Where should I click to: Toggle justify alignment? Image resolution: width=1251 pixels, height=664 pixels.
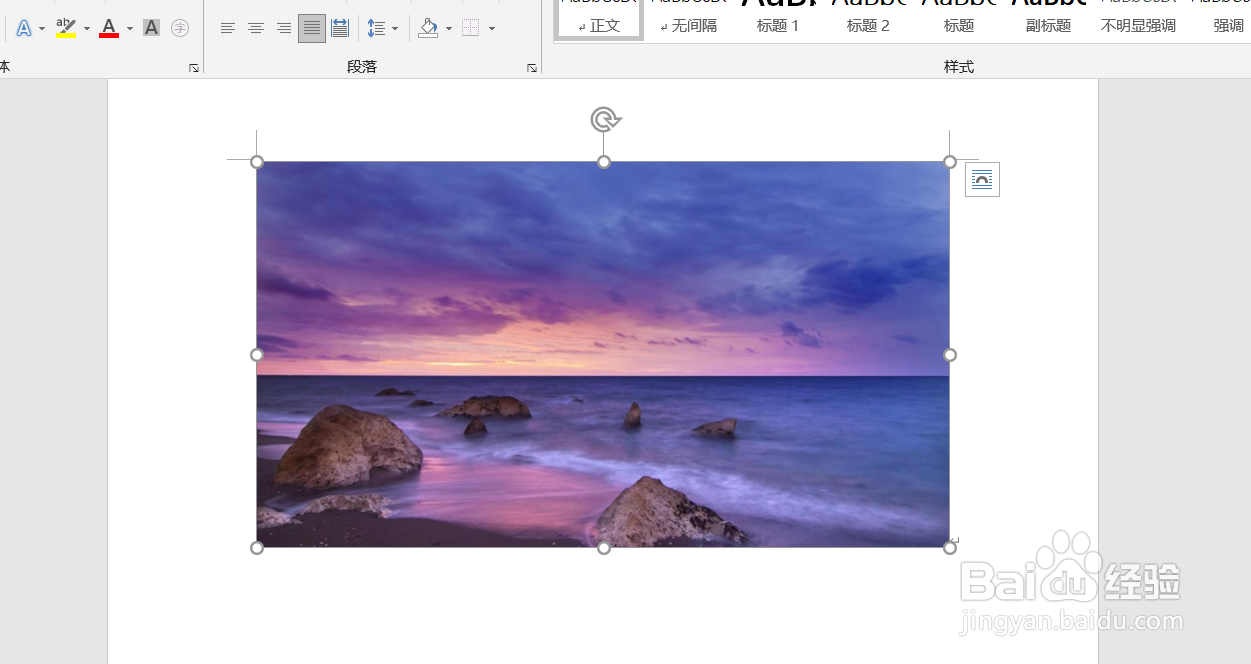click(312, 28)
